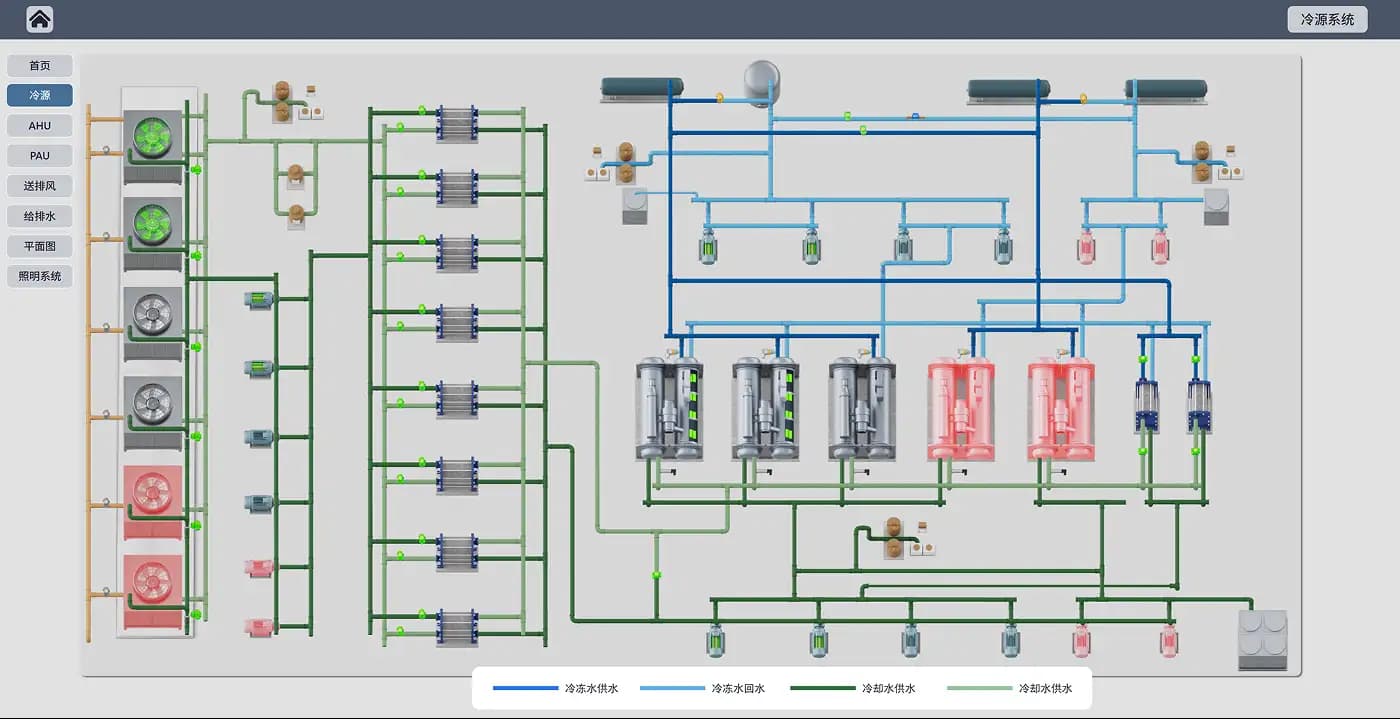Select the 冷源 sidebar item
1400x719 pixels.
coord(40,96)
